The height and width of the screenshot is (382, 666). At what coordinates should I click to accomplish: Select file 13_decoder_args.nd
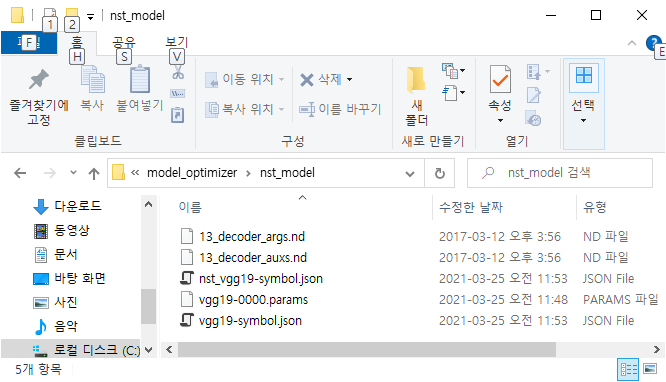click(252, 236)
